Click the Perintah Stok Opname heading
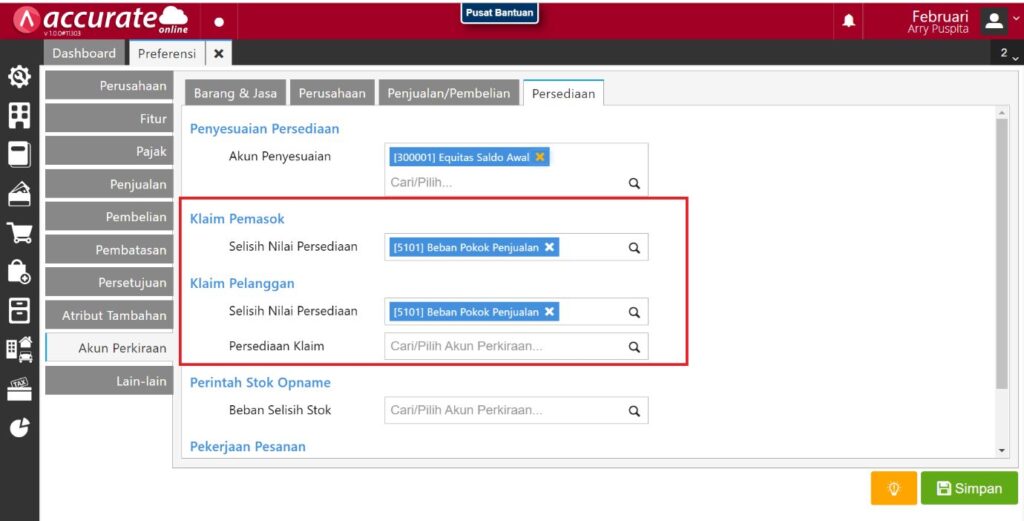 point(260,383)
